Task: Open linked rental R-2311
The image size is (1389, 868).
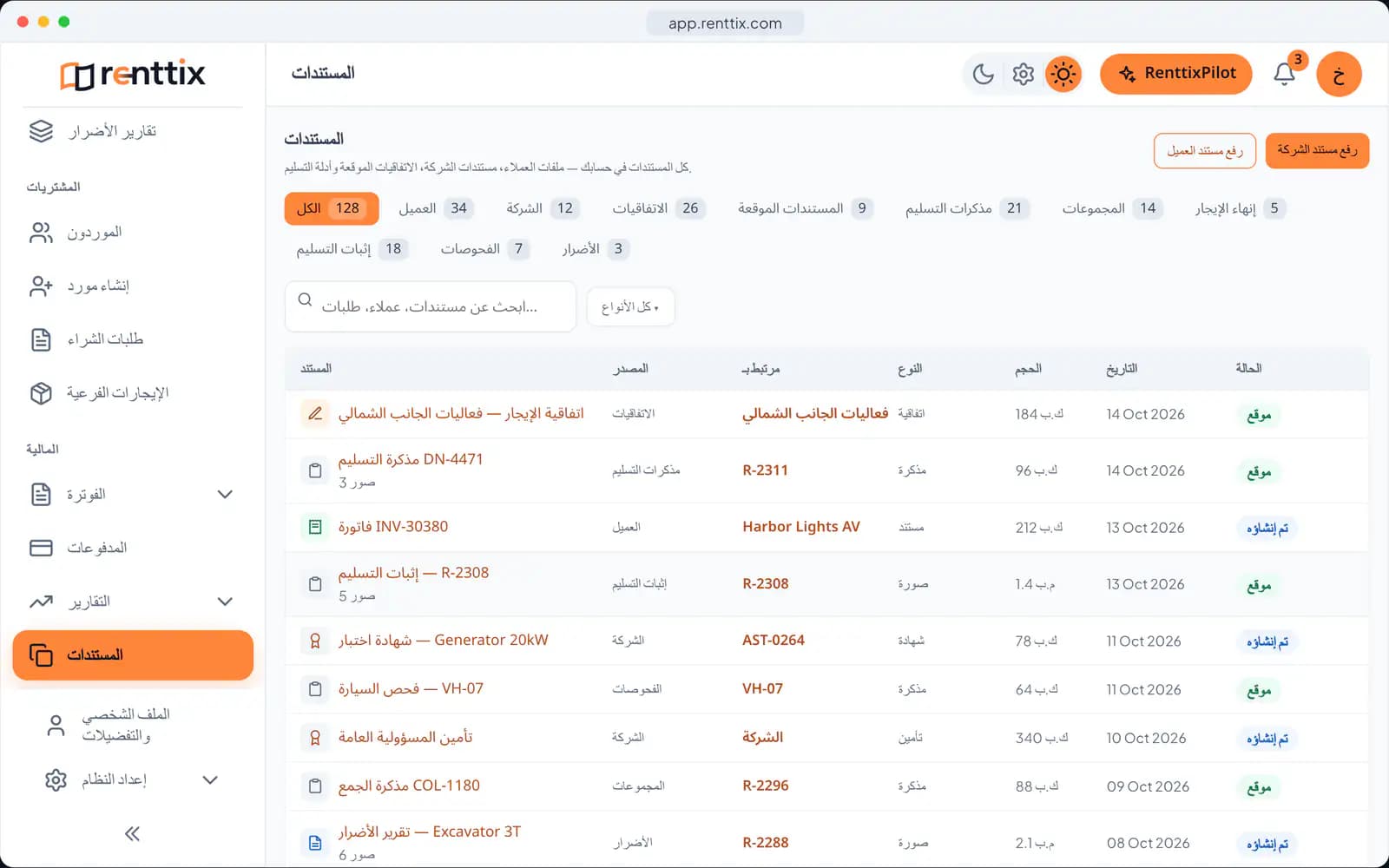Action: click(765, 470)
